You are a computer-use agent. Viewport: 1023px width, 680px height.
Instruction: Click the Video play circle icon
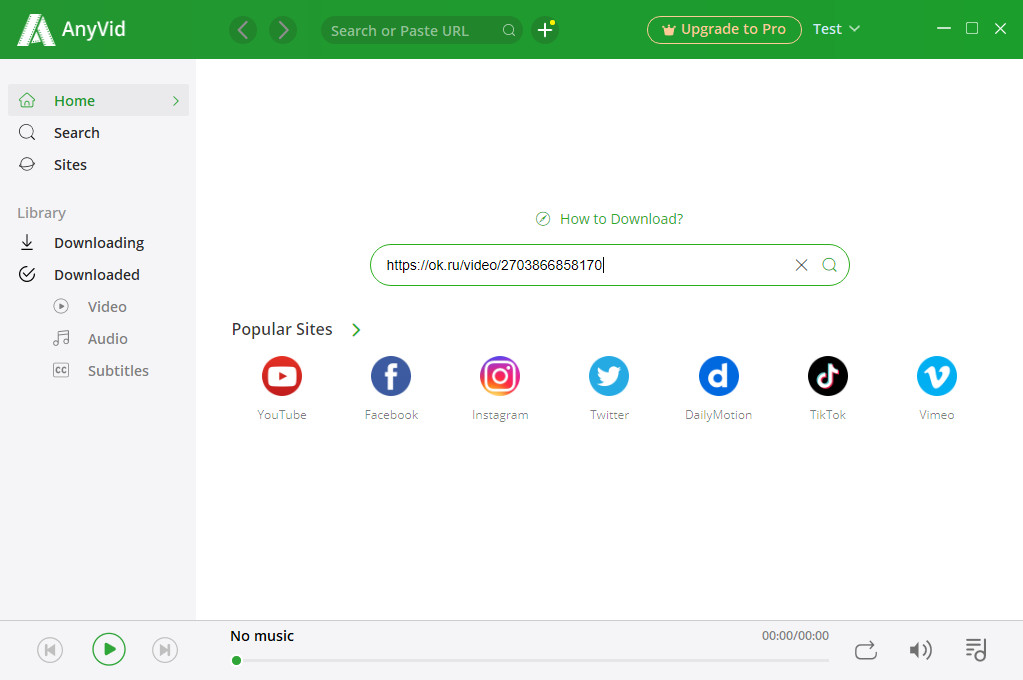[x=61, y=306]
